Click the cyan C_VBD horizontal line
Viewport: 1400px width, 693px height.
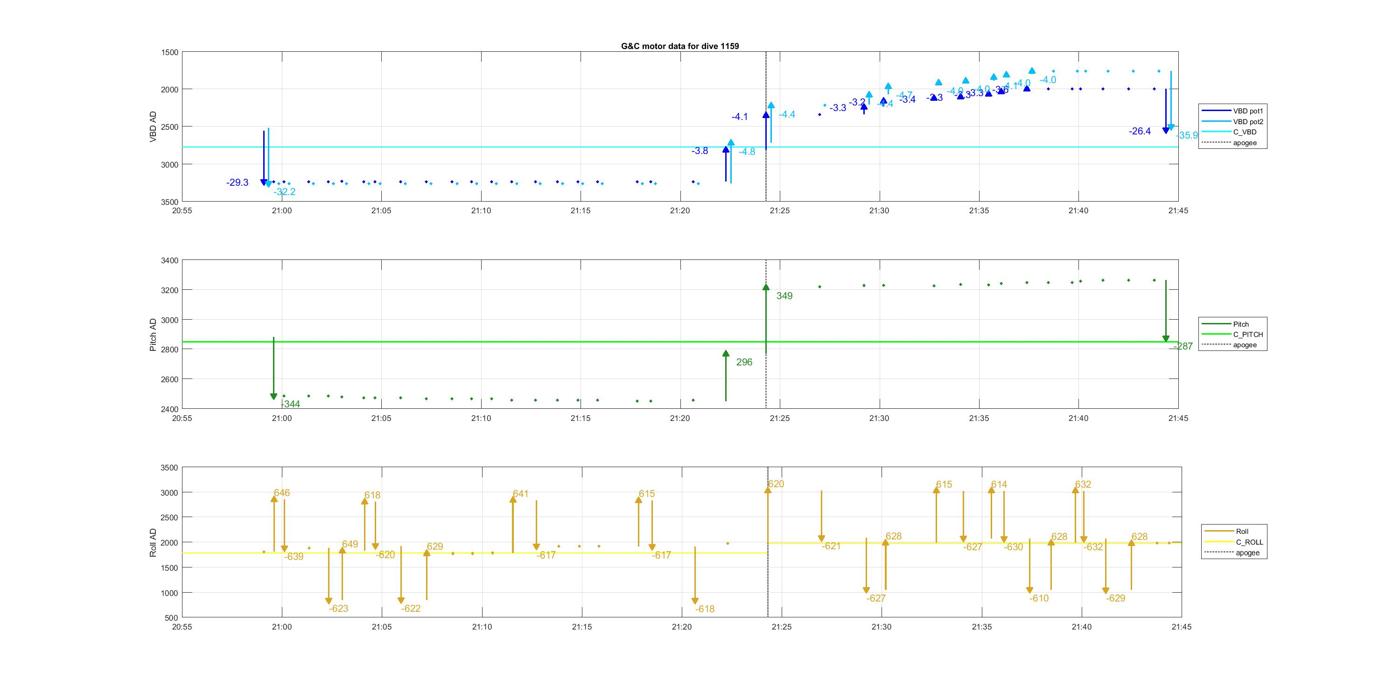click(x=680, y=147)
